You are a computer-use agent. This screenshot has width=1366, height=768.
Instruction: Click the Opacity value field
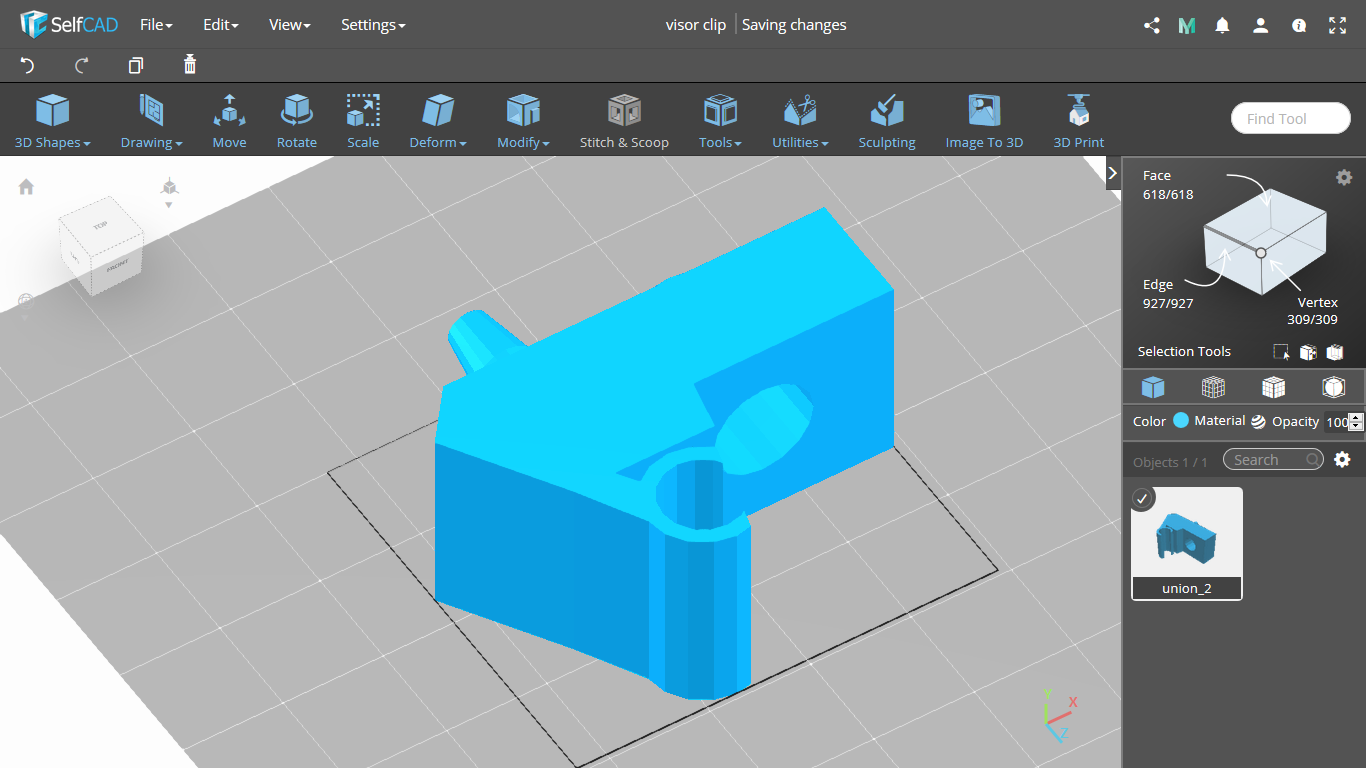(x=1335, y=422)
